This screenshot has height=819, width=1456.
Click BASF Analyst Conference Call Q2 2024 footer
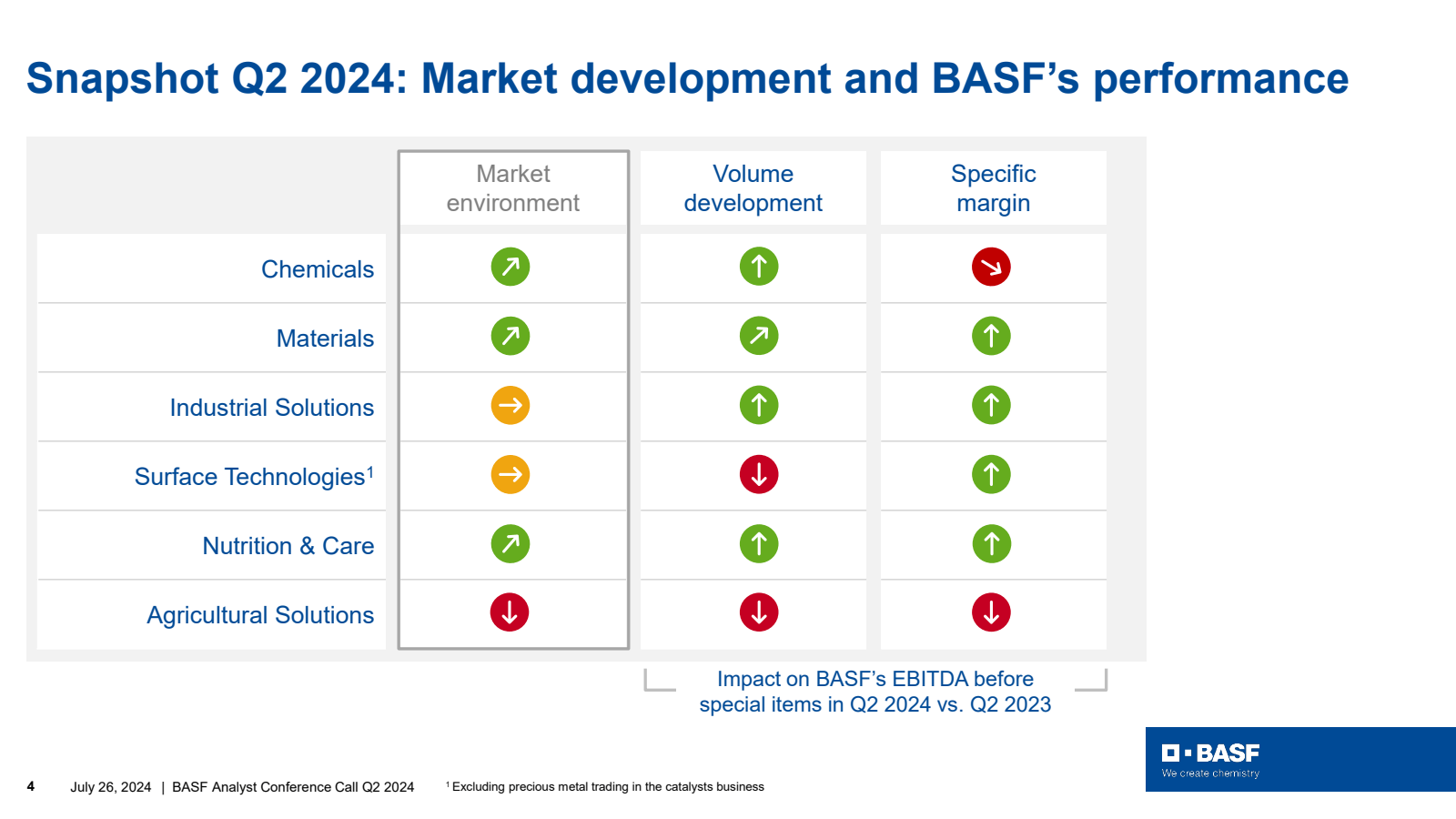(x=293, y=787)
